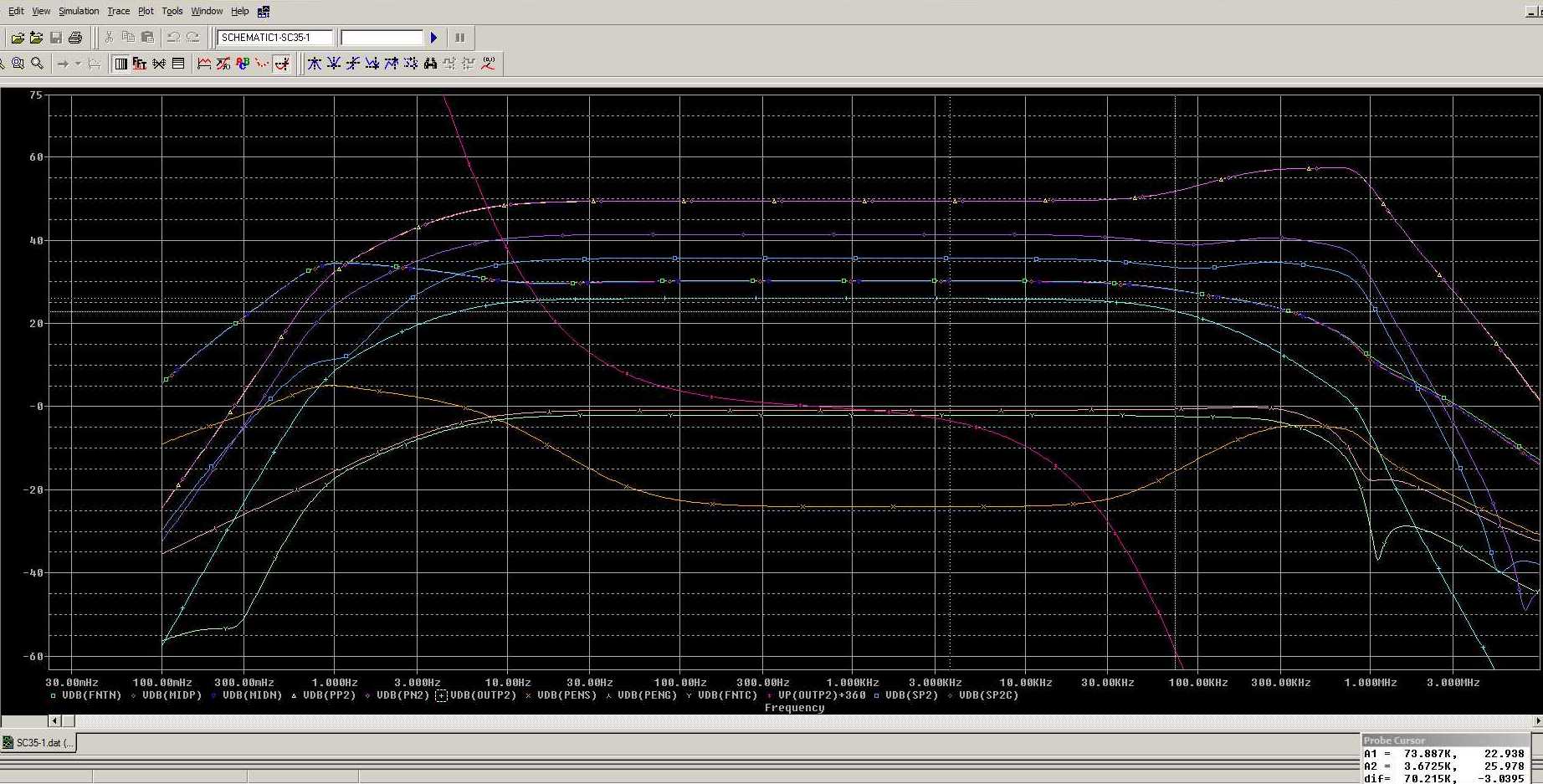Click the Append file folder icon
Viewport: 1543px width, 784px height.
[x=36, y=38]
